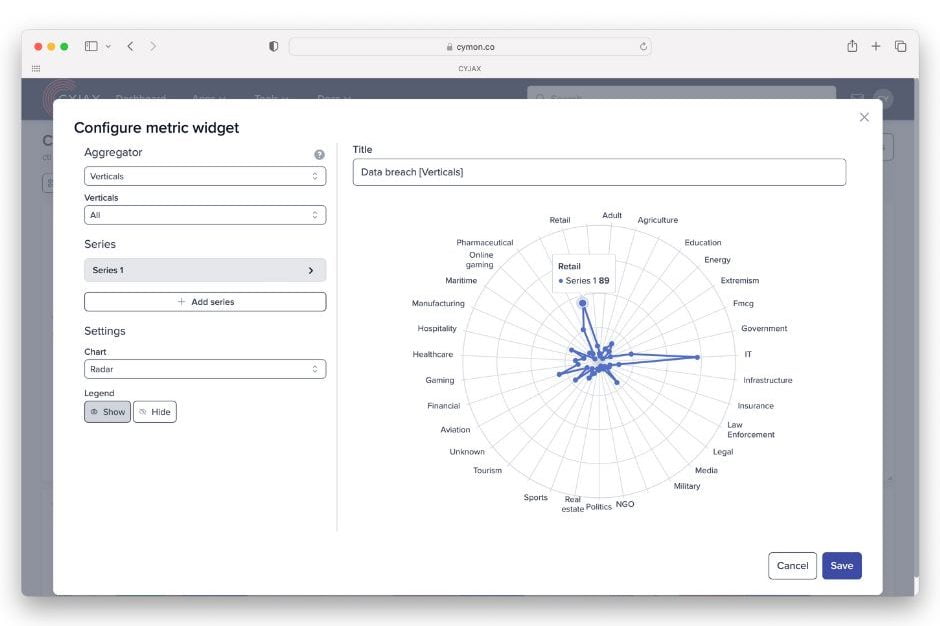Open a new tab with plus icon

(x=876, y=46)
